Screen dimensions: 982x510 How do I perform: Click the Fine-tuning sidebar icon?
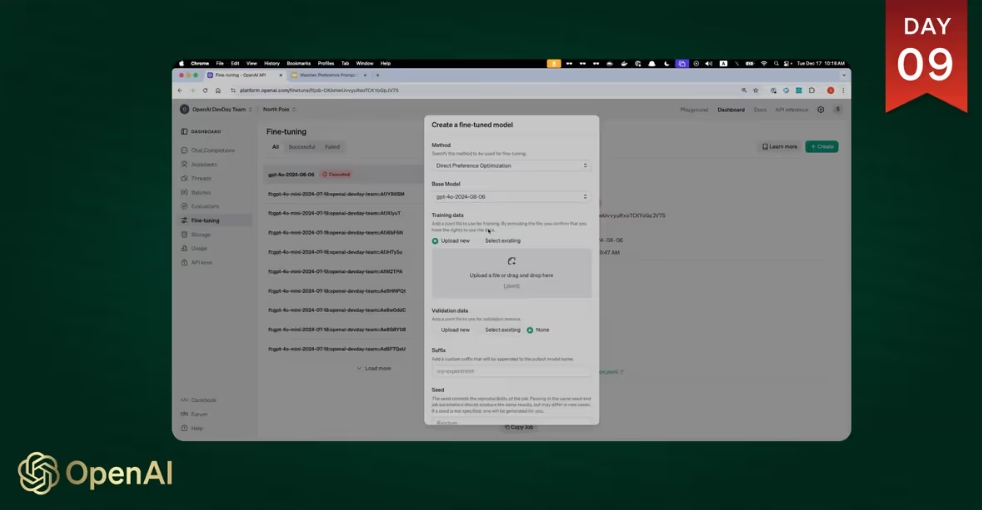pyautogui.click(x=184, y=220)
